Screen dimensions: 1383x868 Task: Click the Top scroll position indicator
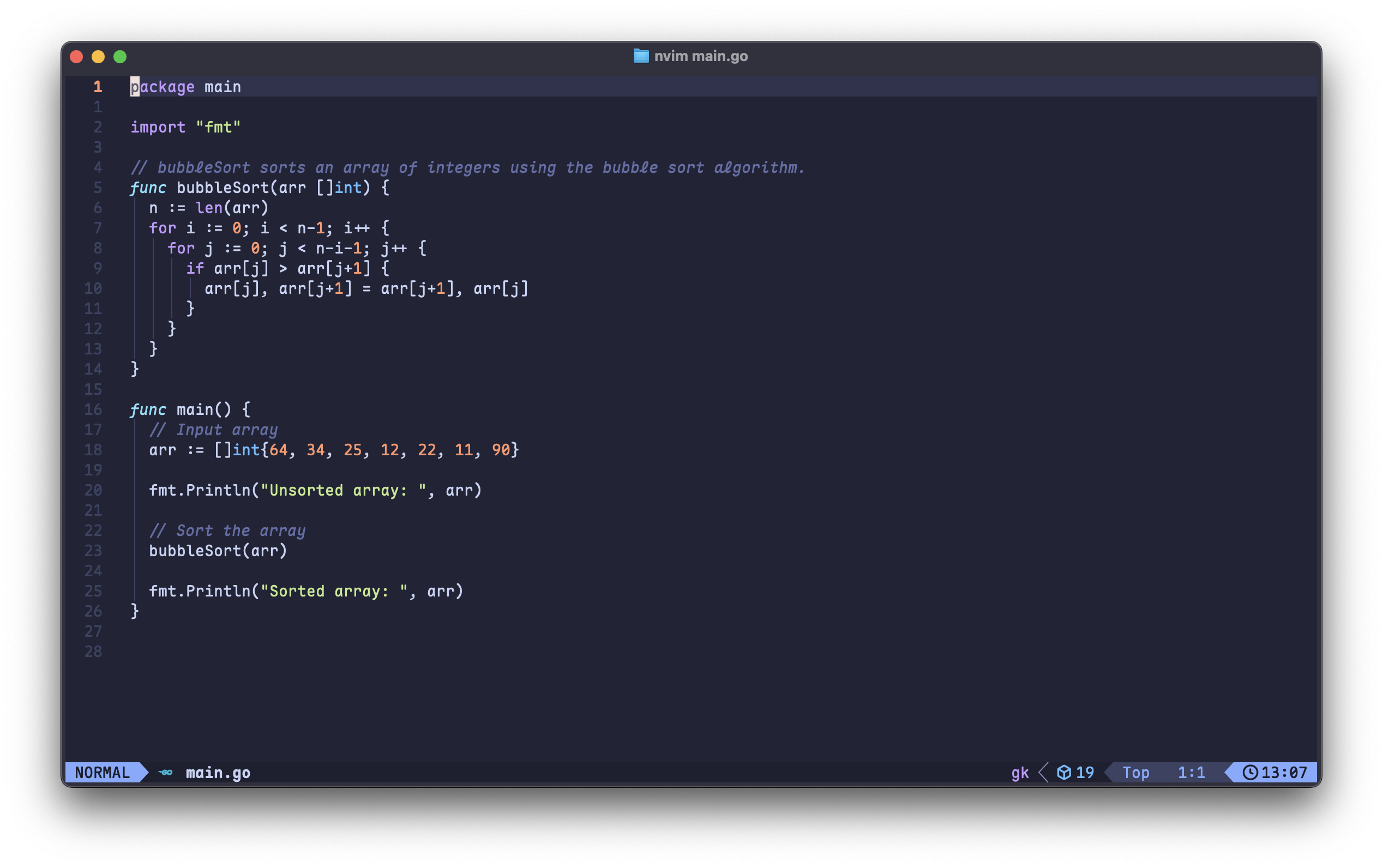1135,772
